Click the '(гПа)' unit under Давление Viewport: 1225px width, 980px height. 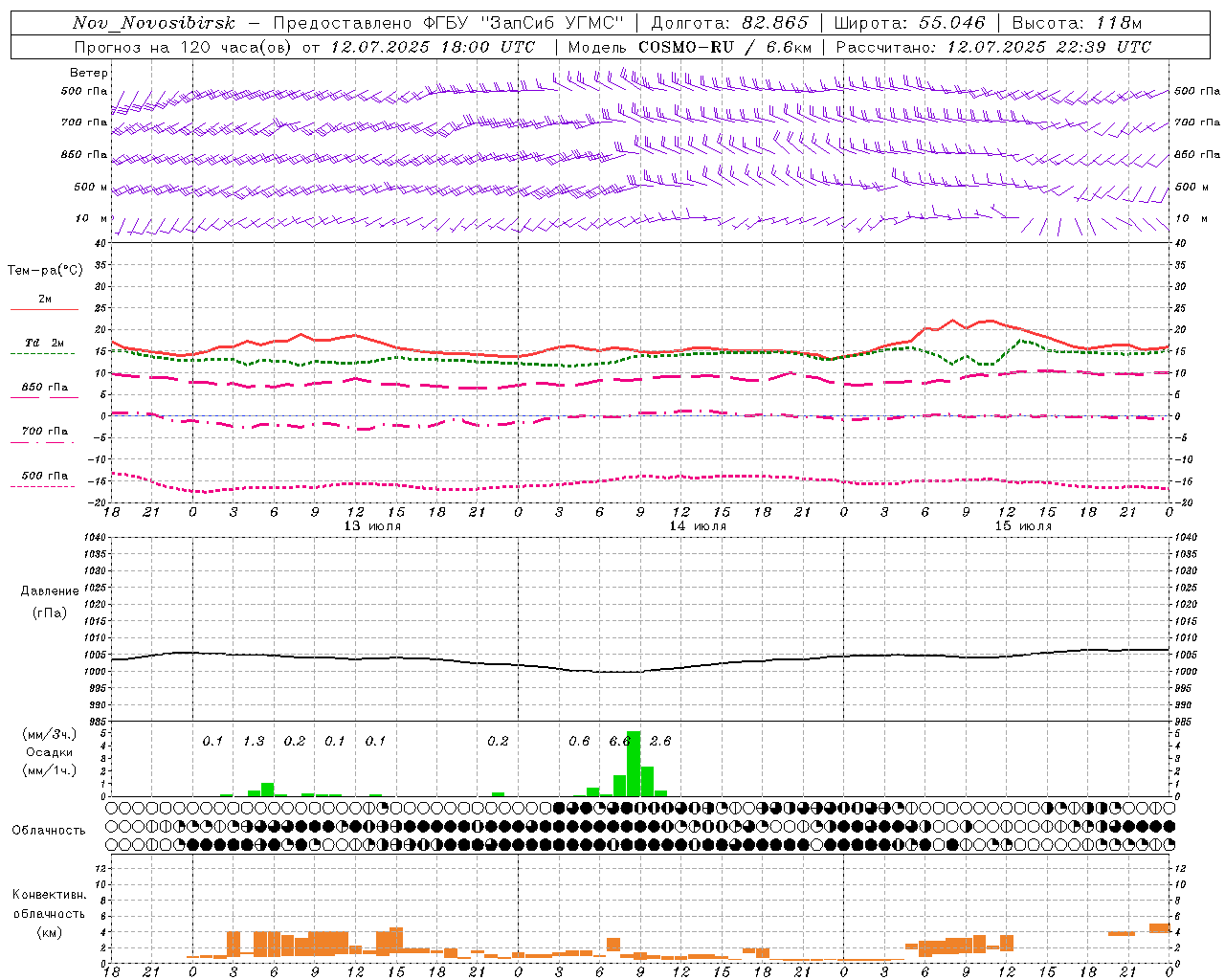click(x=49, y=612)
